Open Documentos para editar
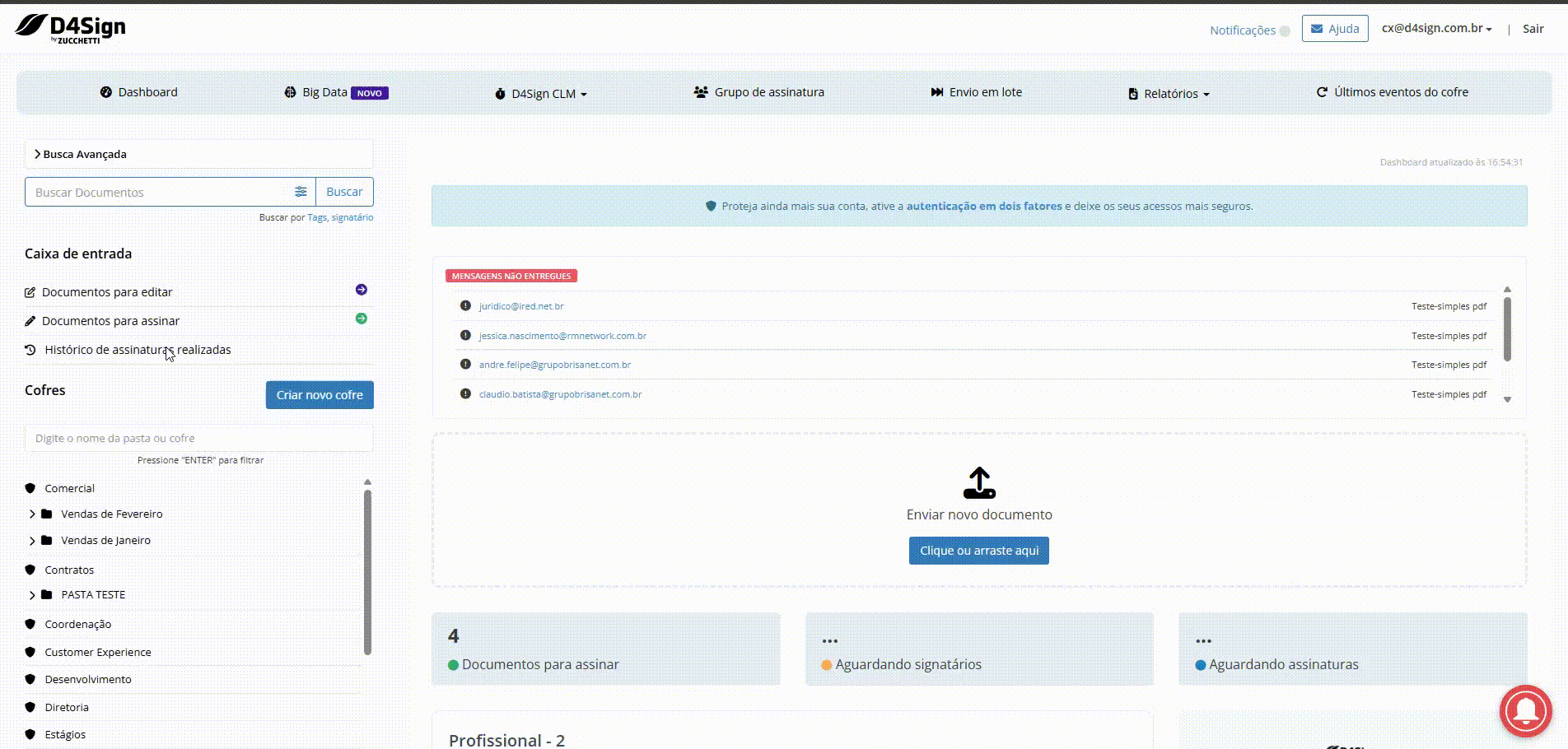The height and width of the screenshot is (749, 1568). (x=107, y=292)
